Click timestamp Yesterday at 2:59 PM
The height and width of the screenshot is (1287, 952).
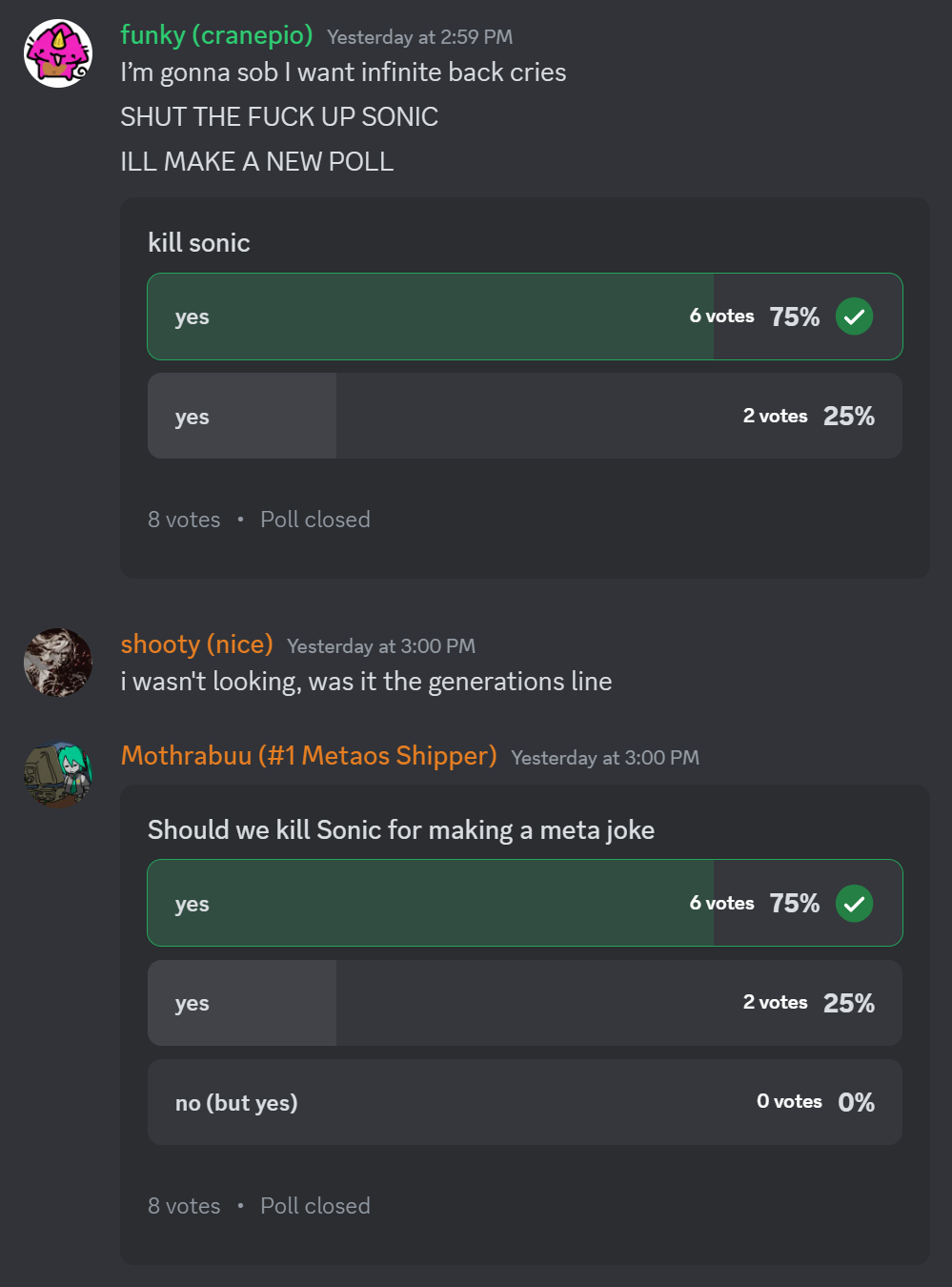coord(419,37)
